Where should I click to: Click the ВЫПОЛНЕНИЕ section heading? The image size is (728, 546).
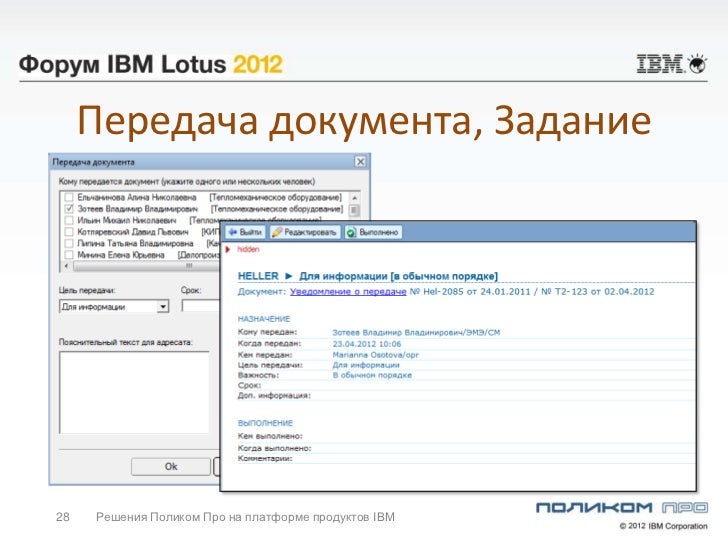[265, 423]
